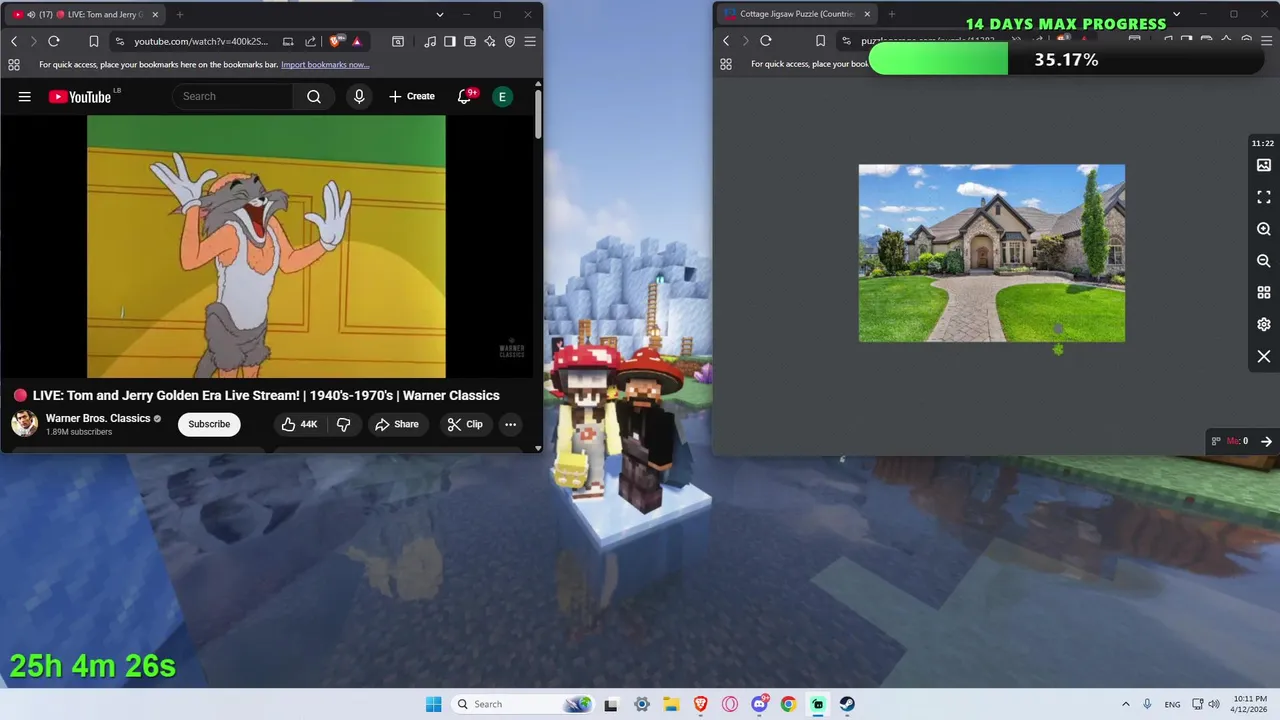
Task: Open a new tab in YouTube window
Action: [x=180, y=15]
